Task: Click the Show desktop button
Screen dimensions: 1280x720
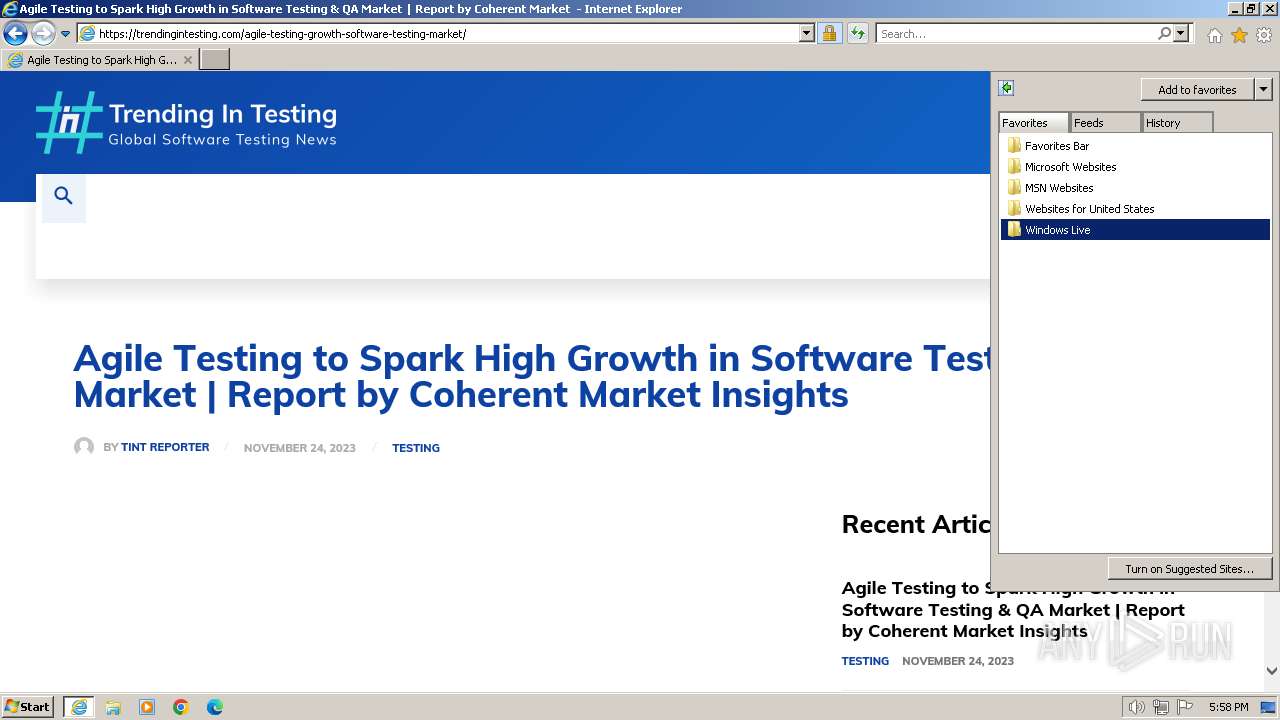Action: click(1269, 707)
